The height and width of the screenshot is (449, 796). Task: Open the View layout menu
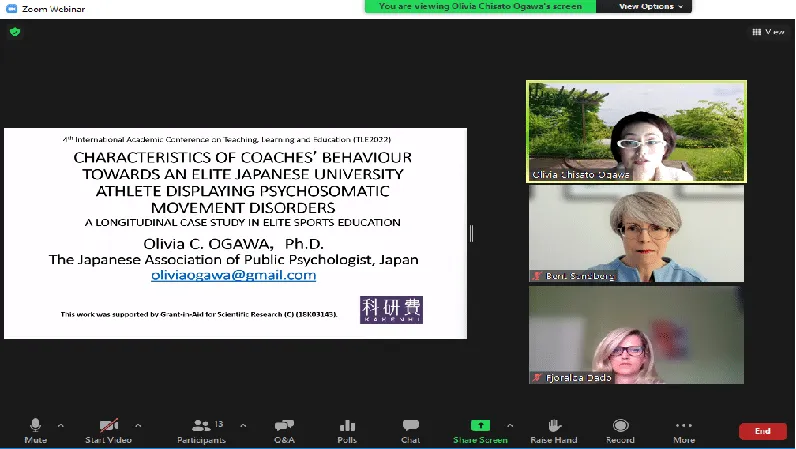pyautogui.click(x=768, y=31)
